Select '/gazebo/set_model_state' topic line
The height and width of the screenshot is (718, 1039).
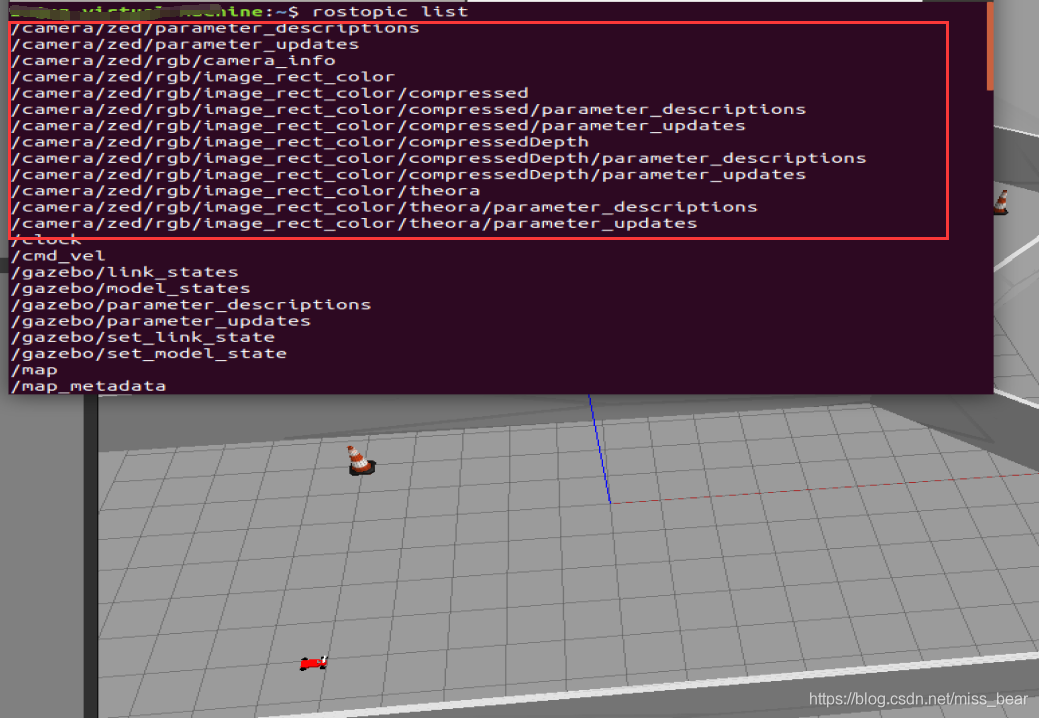click(148, 354)
